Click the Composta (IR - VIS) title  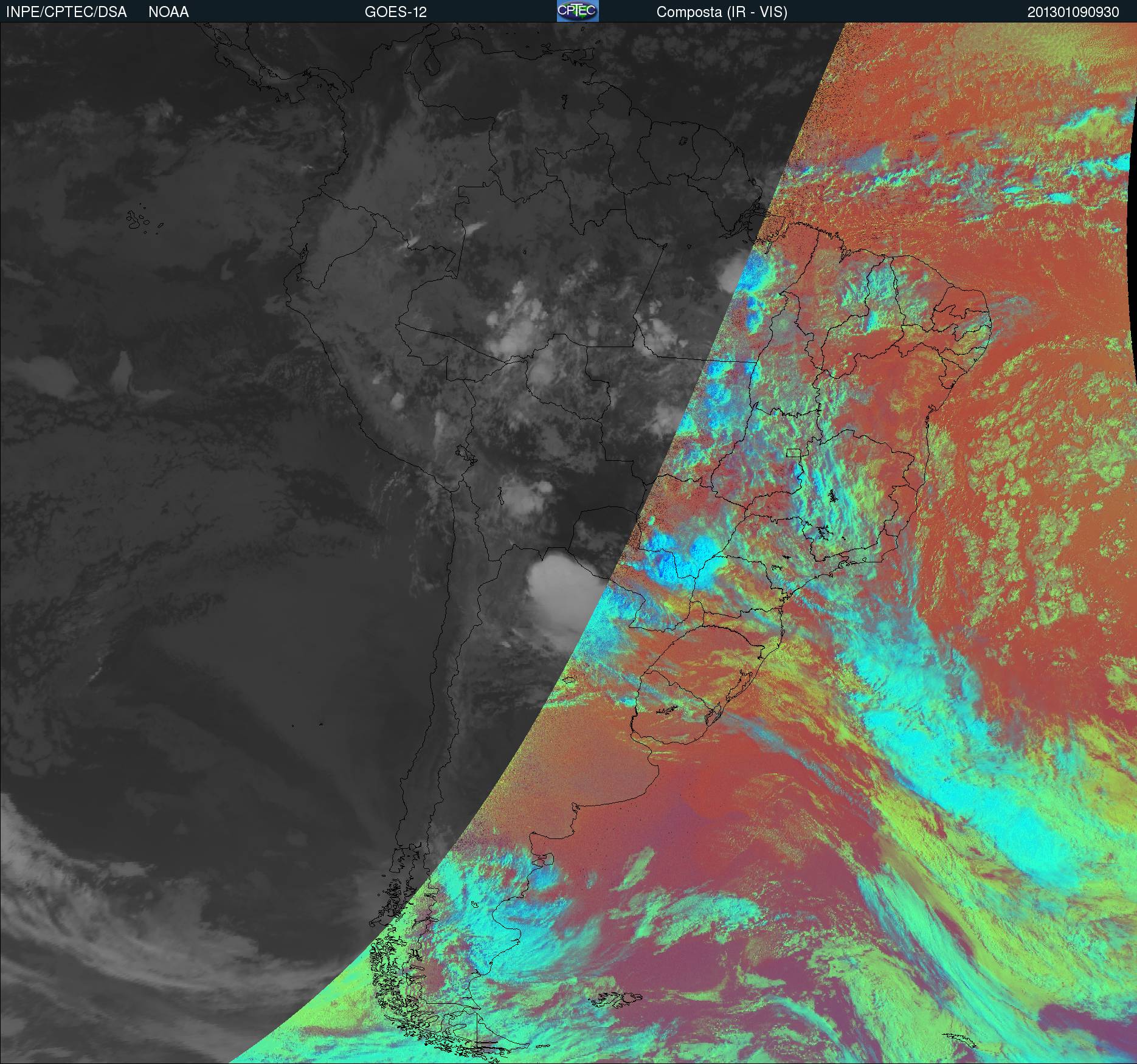tap(722, 12)
